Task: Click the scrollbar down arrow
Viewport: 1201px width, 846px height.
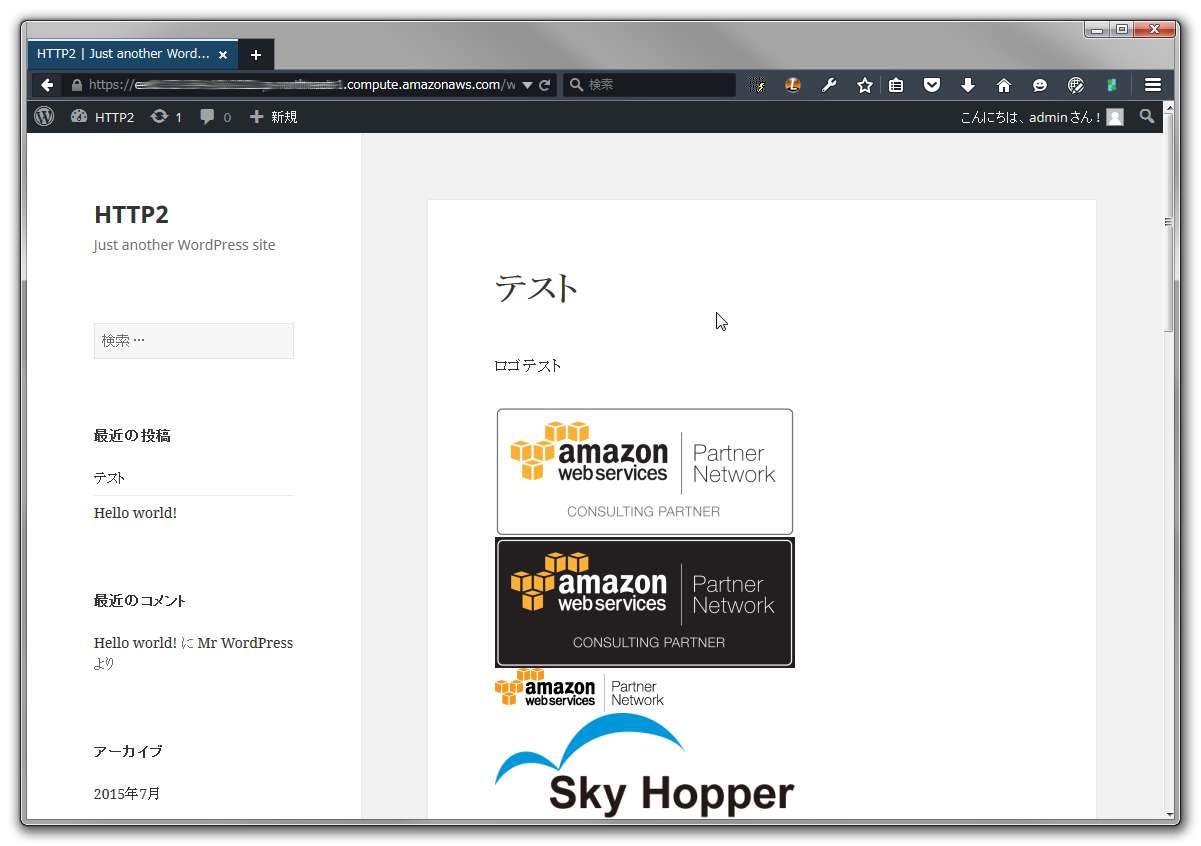Action: [1169, 812]
